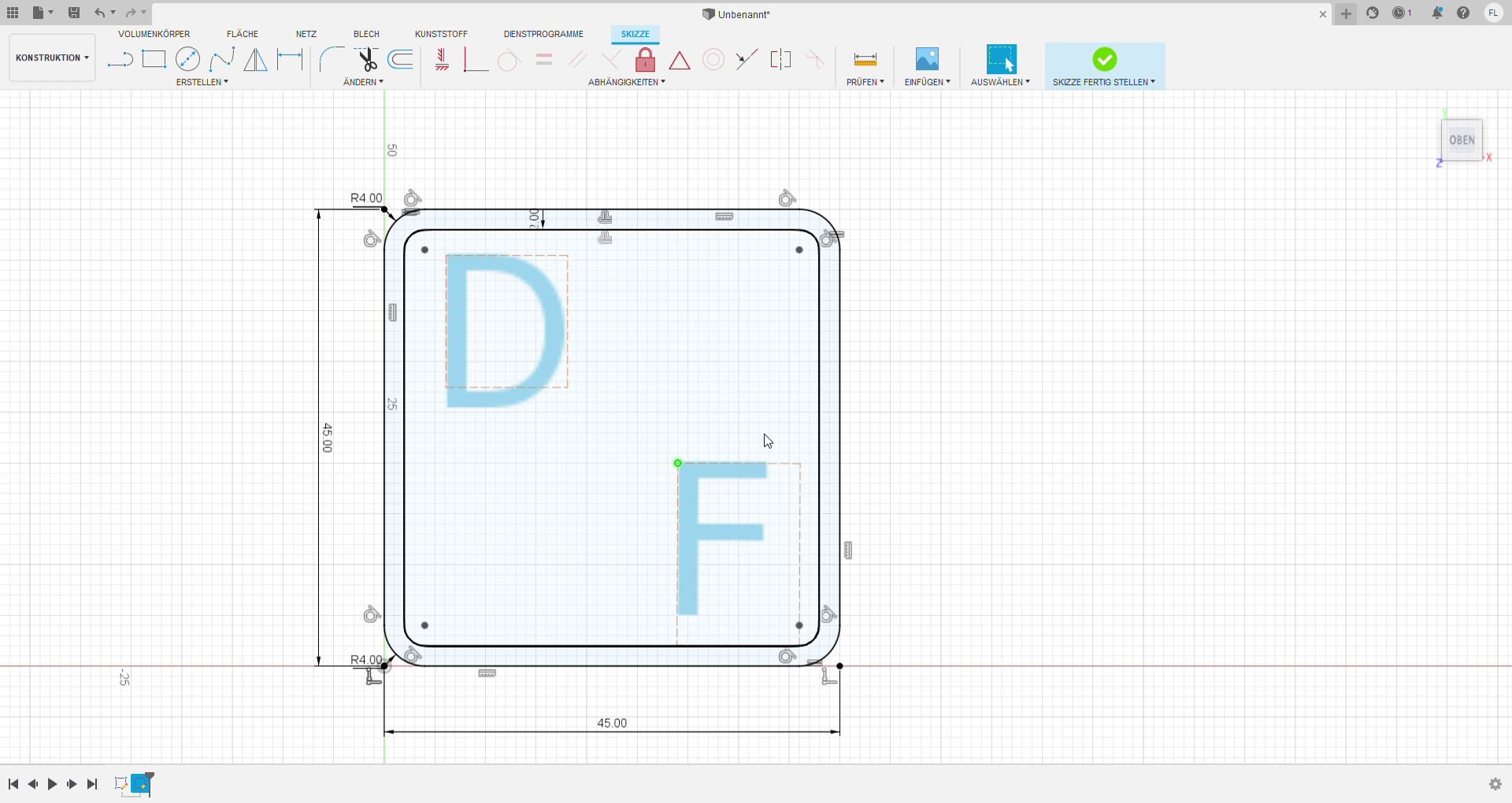Screen dimensions: 1512x803
Task: Select the Trim scissors tool
Action: (366, 59)
